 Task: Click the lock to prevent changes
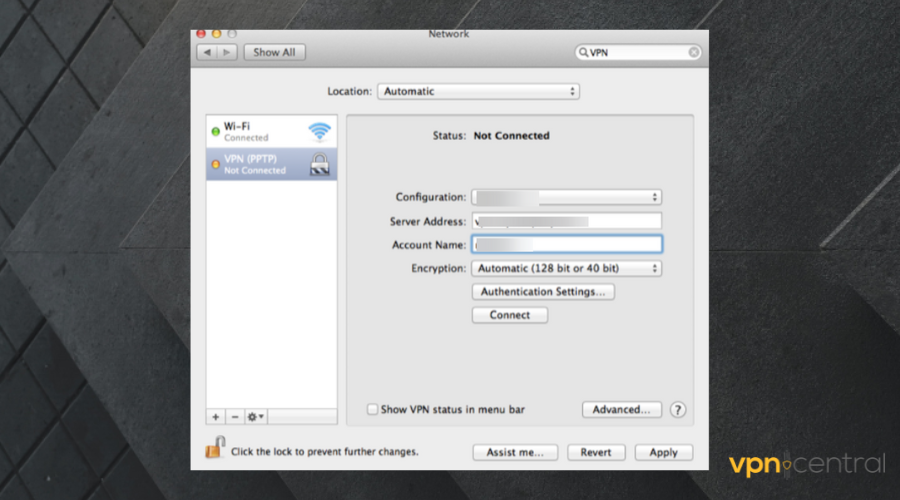tap(215, 447)
